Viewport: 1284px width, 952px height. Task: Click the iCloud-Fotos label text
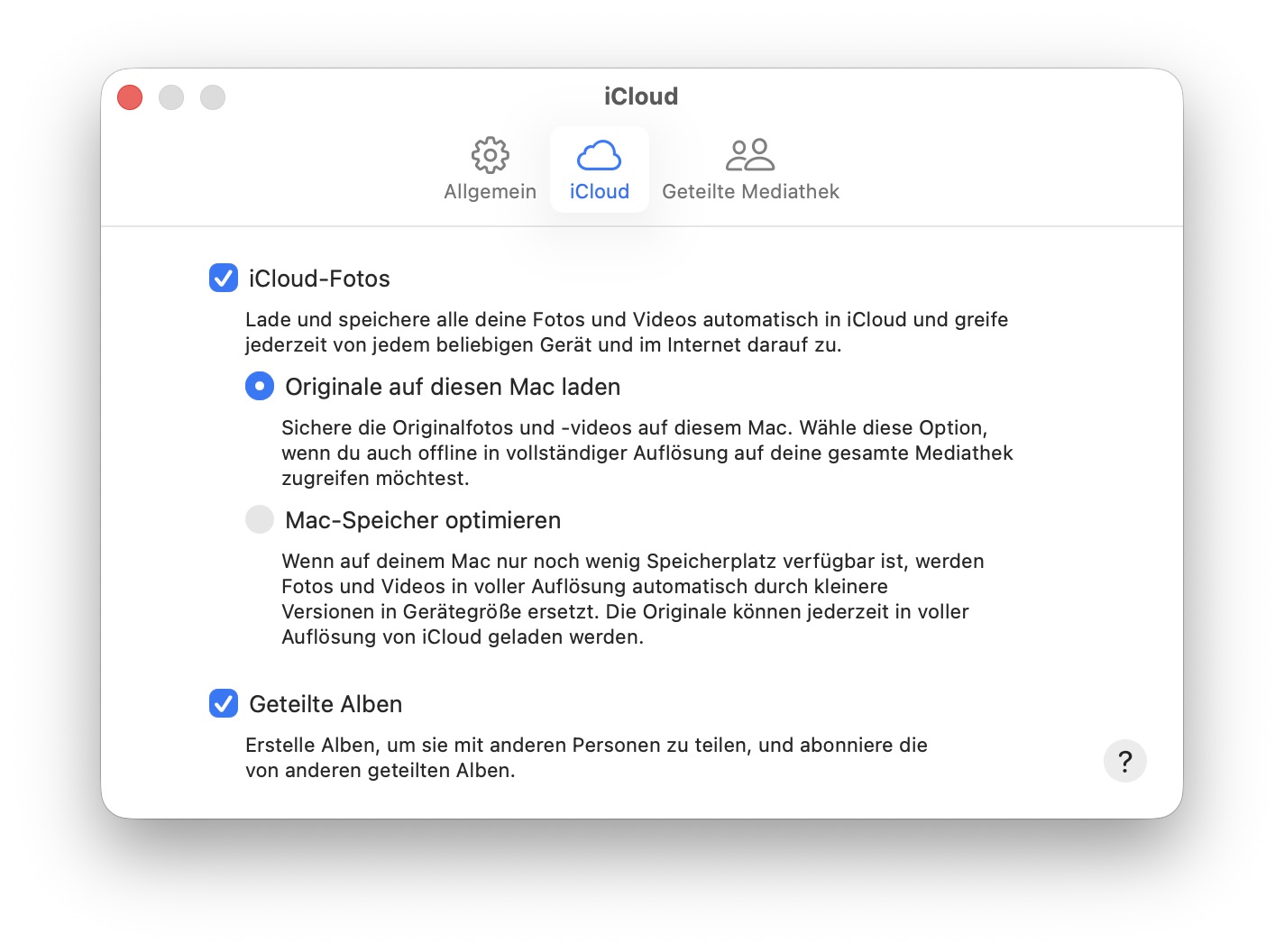(x=319, y=279)
